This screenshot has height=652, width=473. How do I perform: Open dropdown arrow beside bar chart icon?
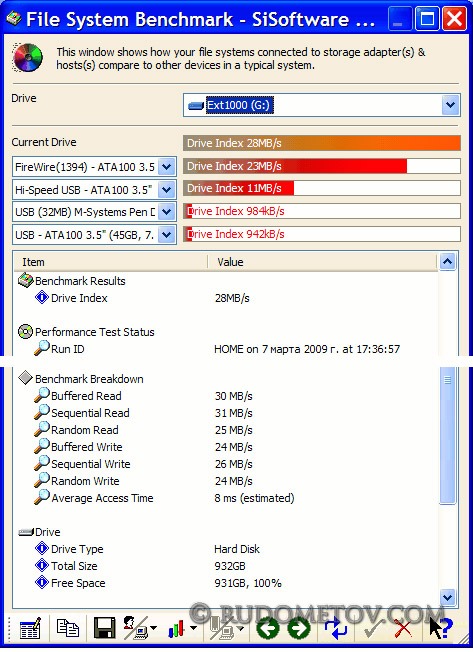(x=193, y=628)
